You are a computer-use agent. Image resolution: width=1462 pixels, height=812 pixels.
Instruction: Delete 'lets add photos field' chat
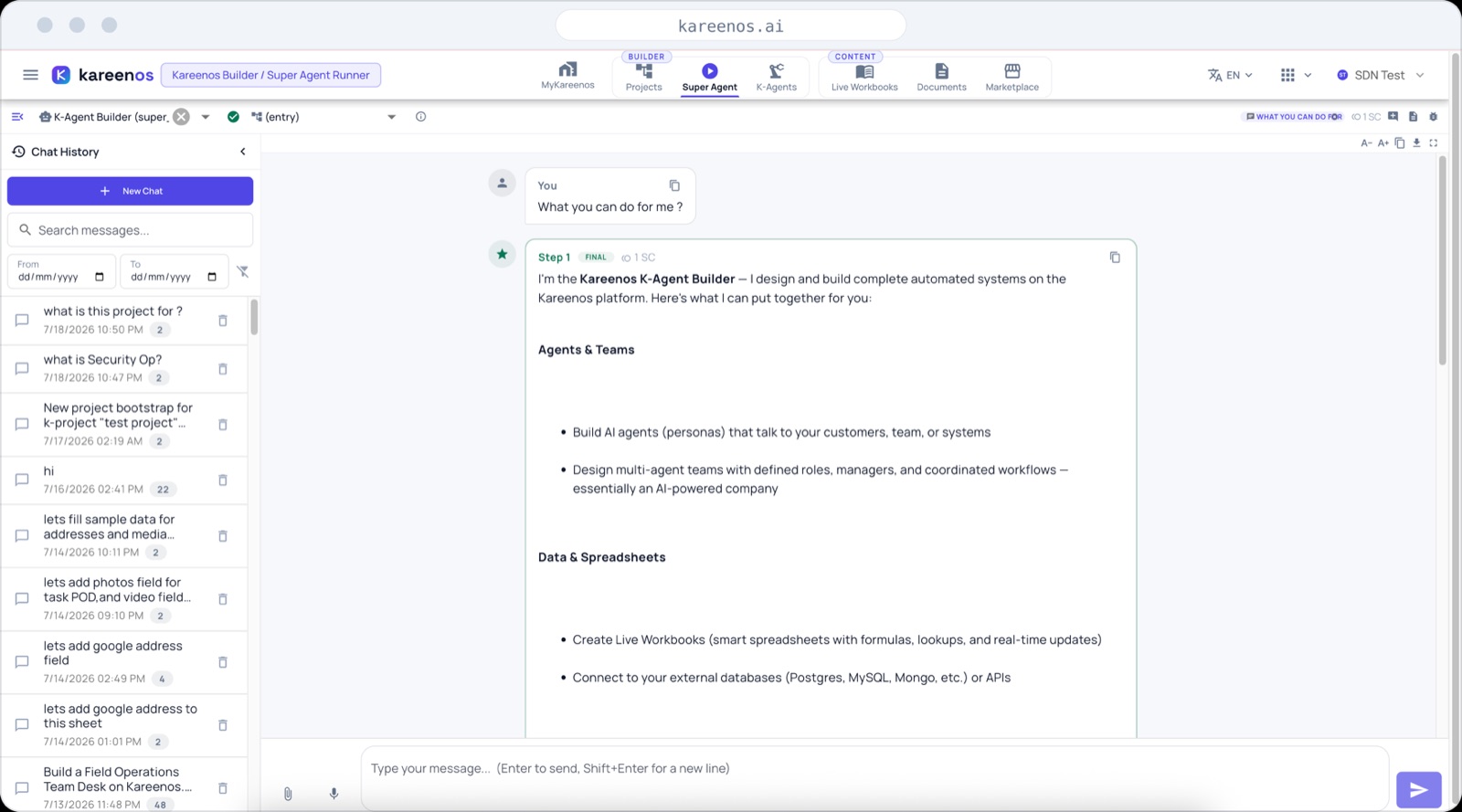(223, 599)
